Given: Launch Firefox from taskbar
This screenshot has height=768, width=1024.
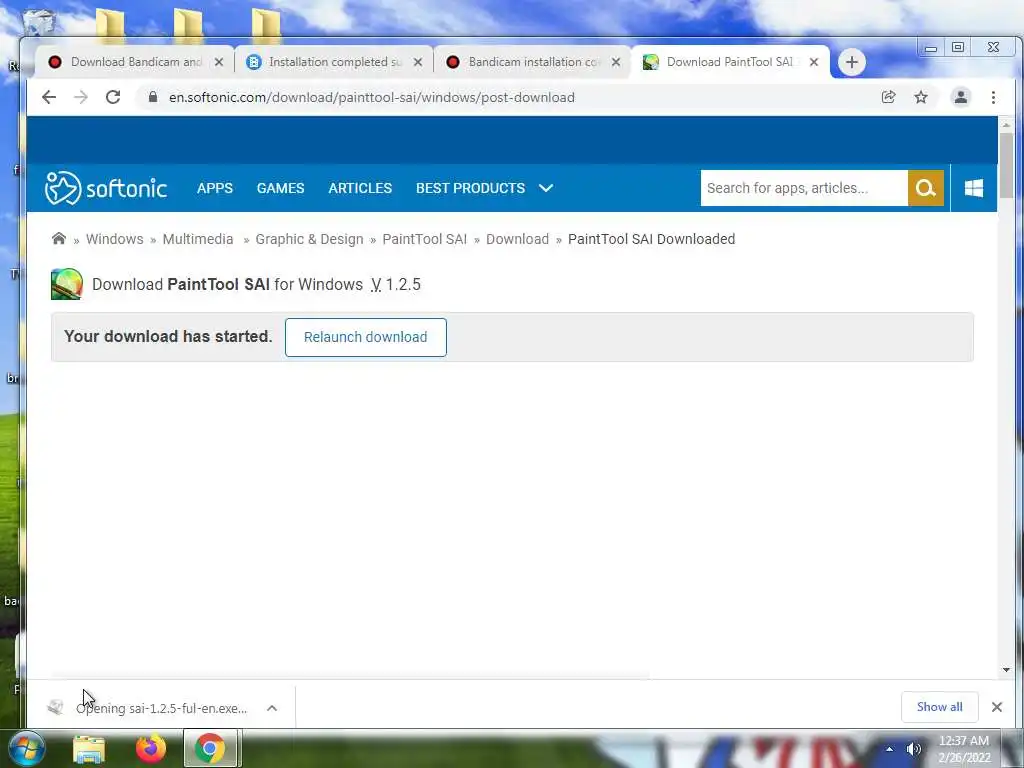Looking at the screenshot, I should [x=151, y=749].
